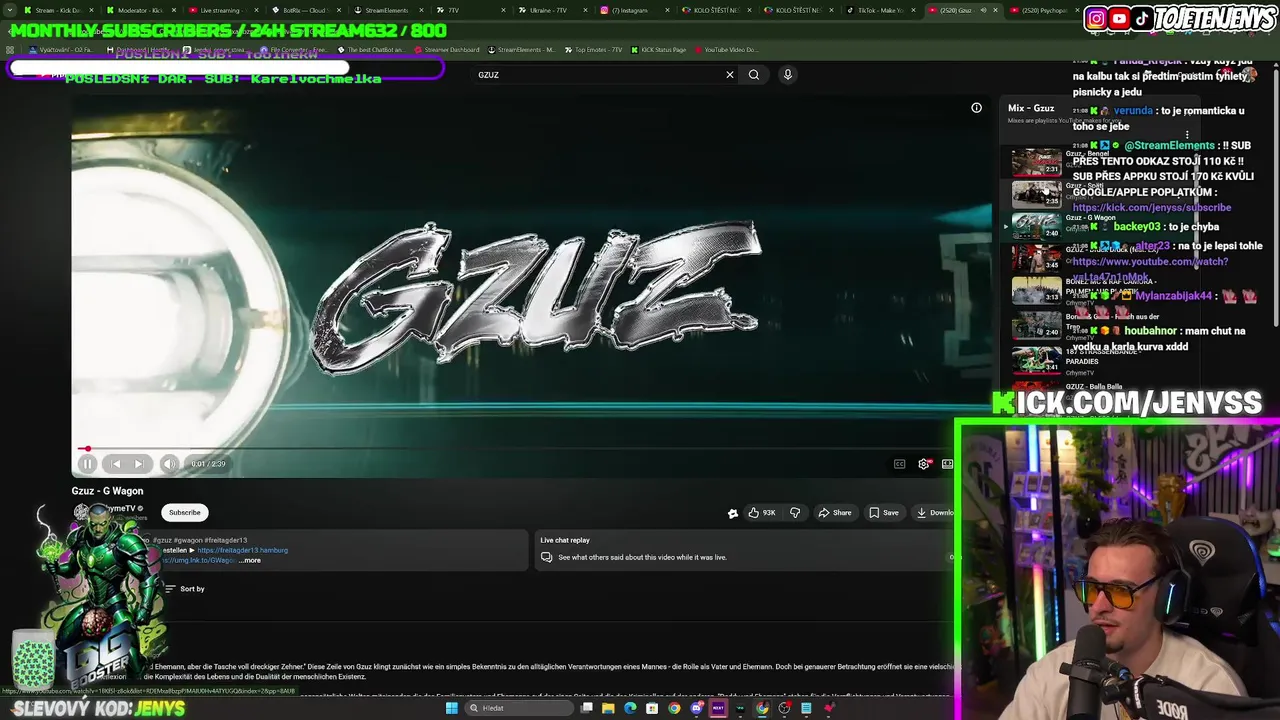
Task: Open Task View from taskbar
Action: pos(587,708)
